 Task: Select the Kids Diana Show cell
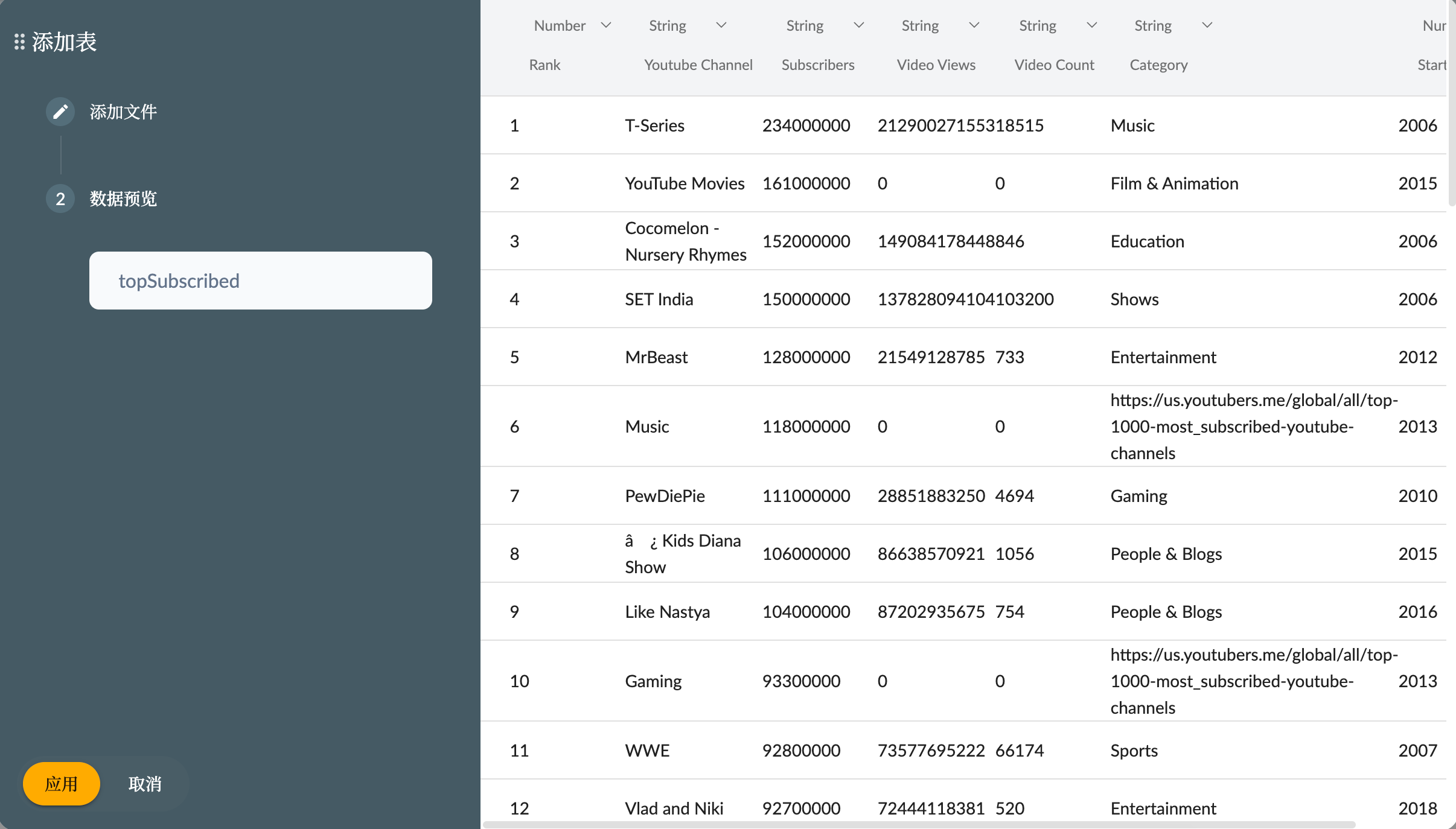point(683,554)
